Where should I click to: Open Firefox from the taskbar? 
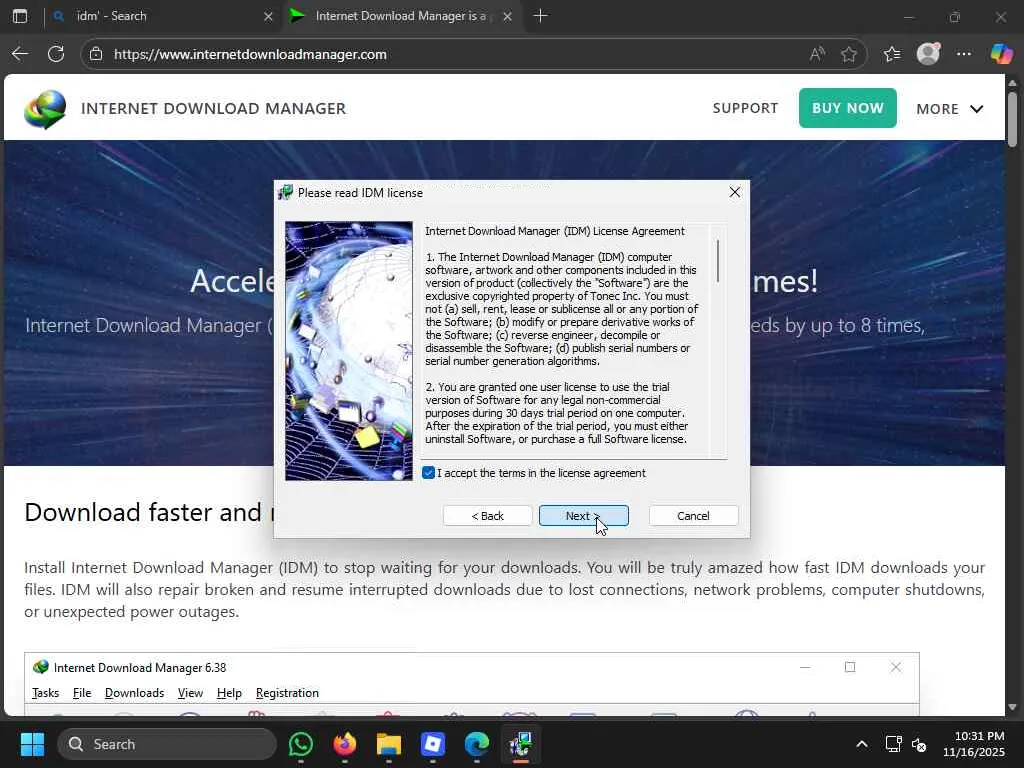(x=345, y=744)
